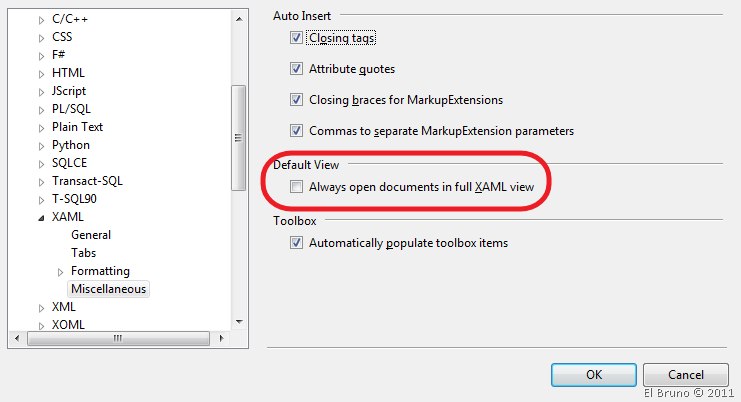
Task: Expand the C/C++ tree node
Action: click(41, 19)
